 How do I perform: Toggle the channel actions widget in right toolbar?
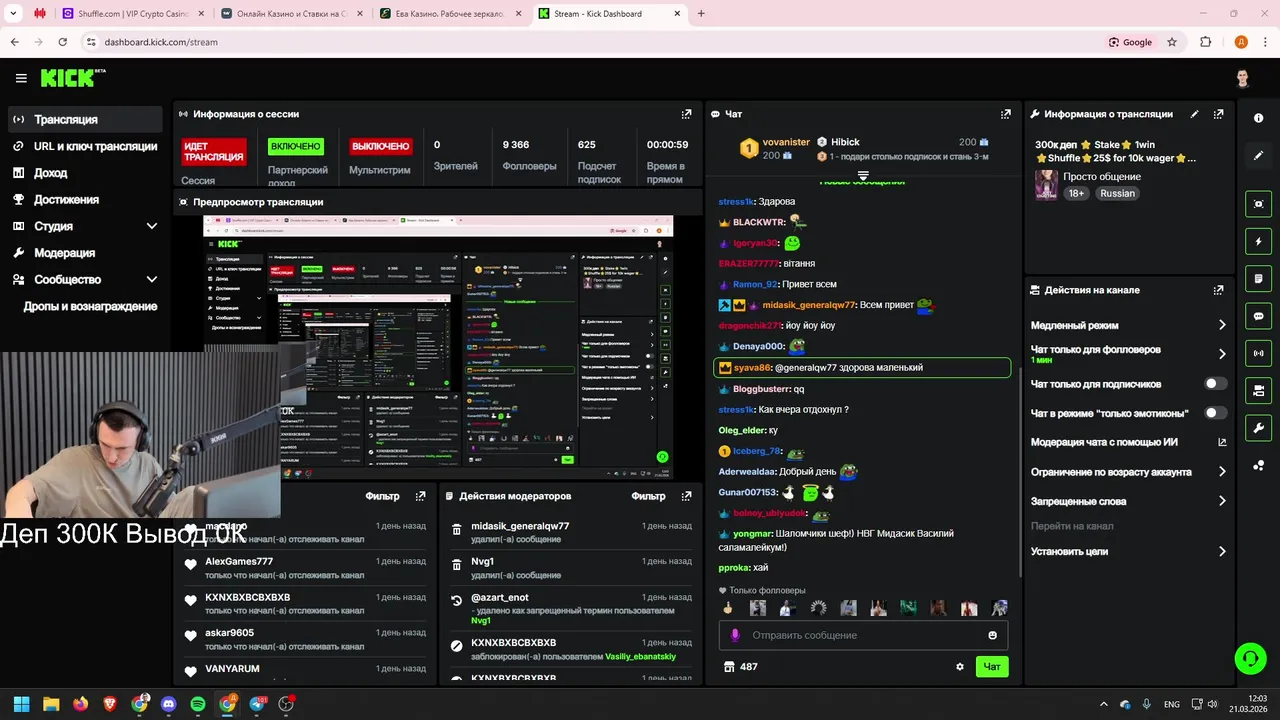tap(1258, 390)
